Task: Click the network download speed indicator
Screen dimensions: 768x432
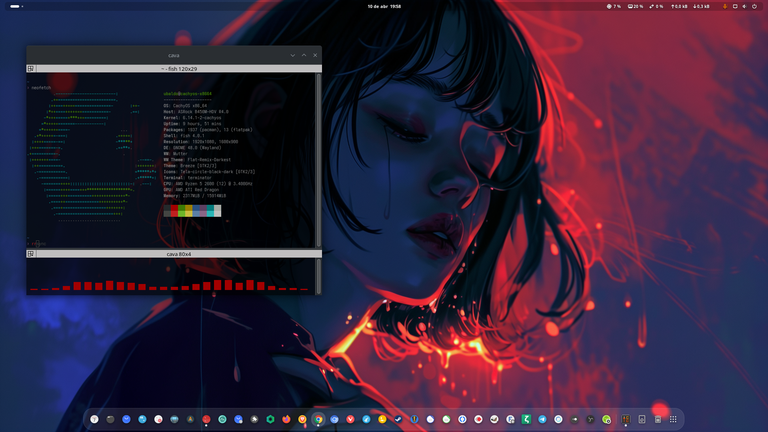Action: (701, 6)
